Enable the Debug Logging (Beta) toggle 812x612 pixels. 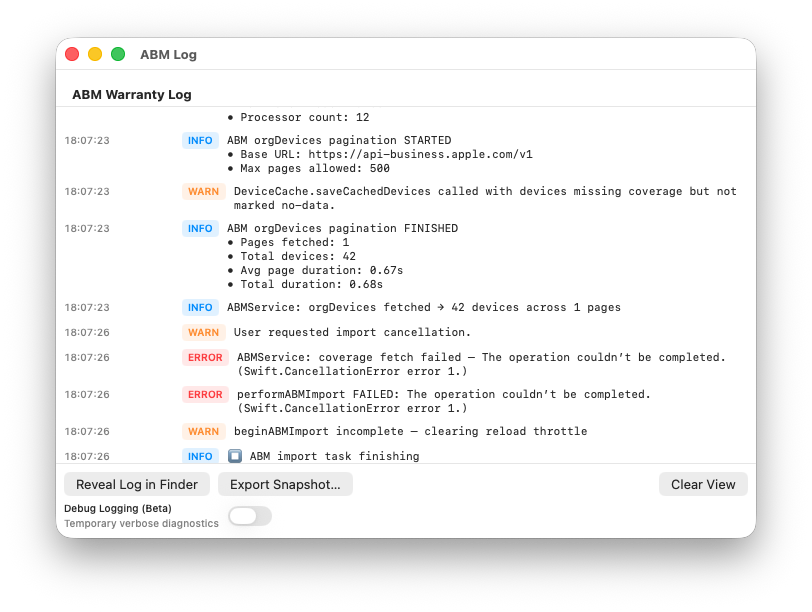249,516
